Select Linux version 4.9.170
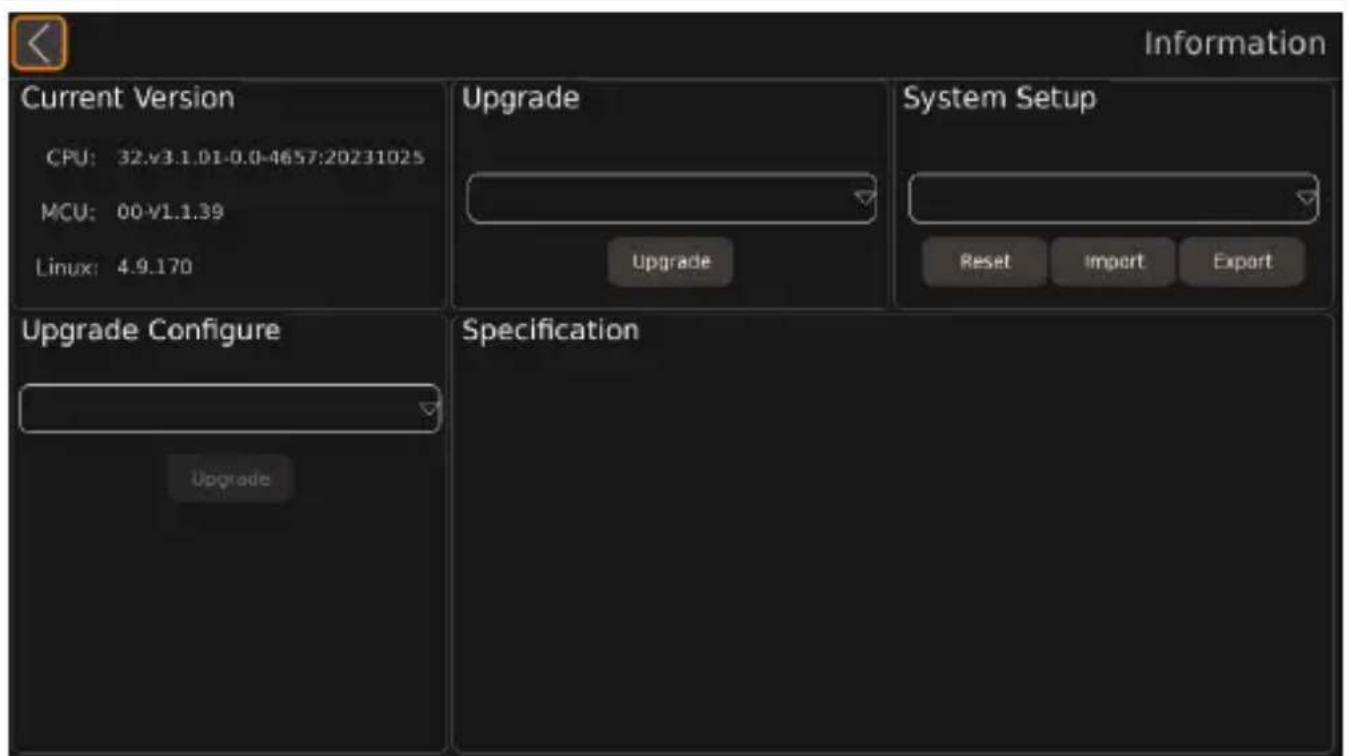1348x756 pixels. (155, 267)
